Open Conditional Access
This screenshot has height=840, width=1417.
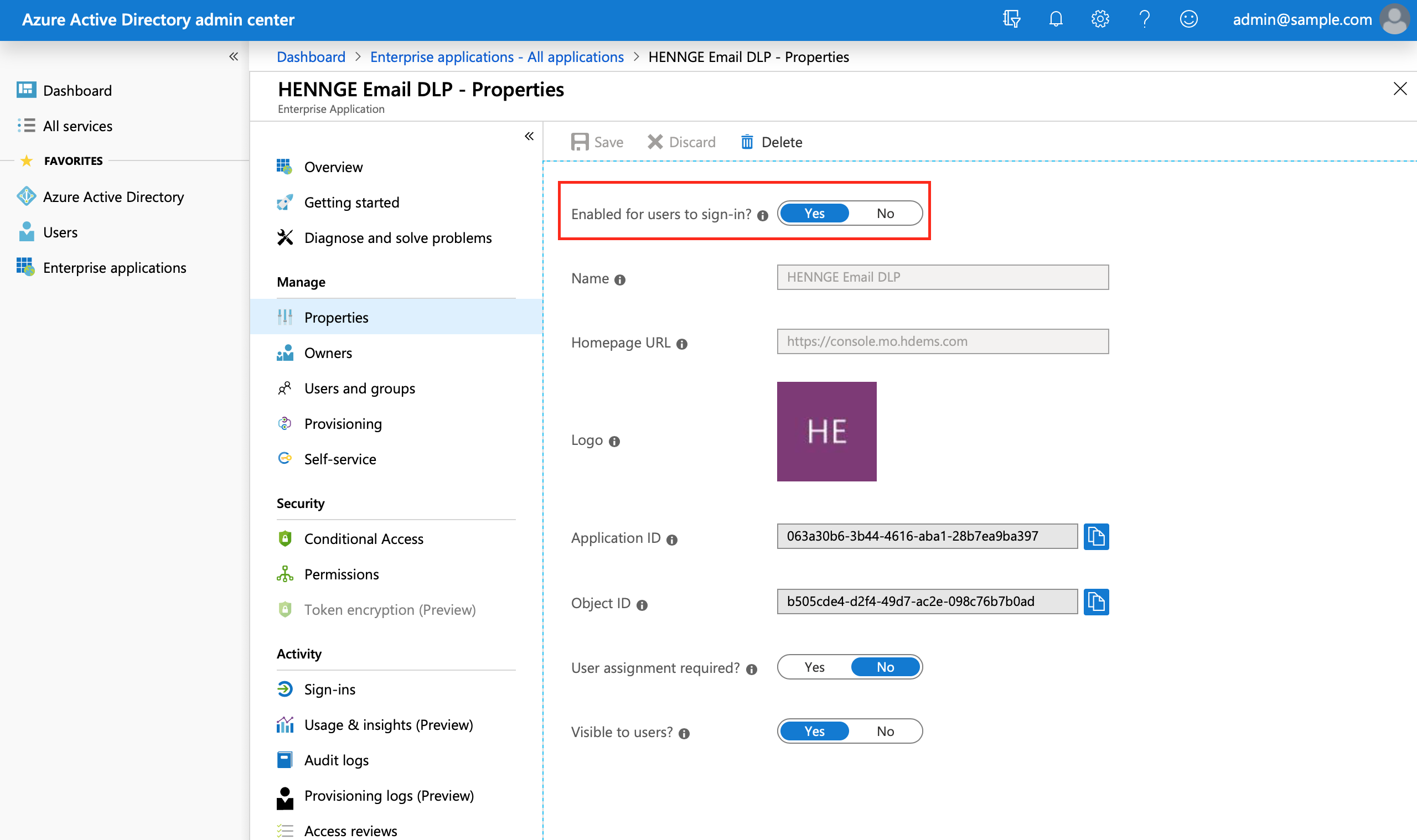(x=396, y=538)
